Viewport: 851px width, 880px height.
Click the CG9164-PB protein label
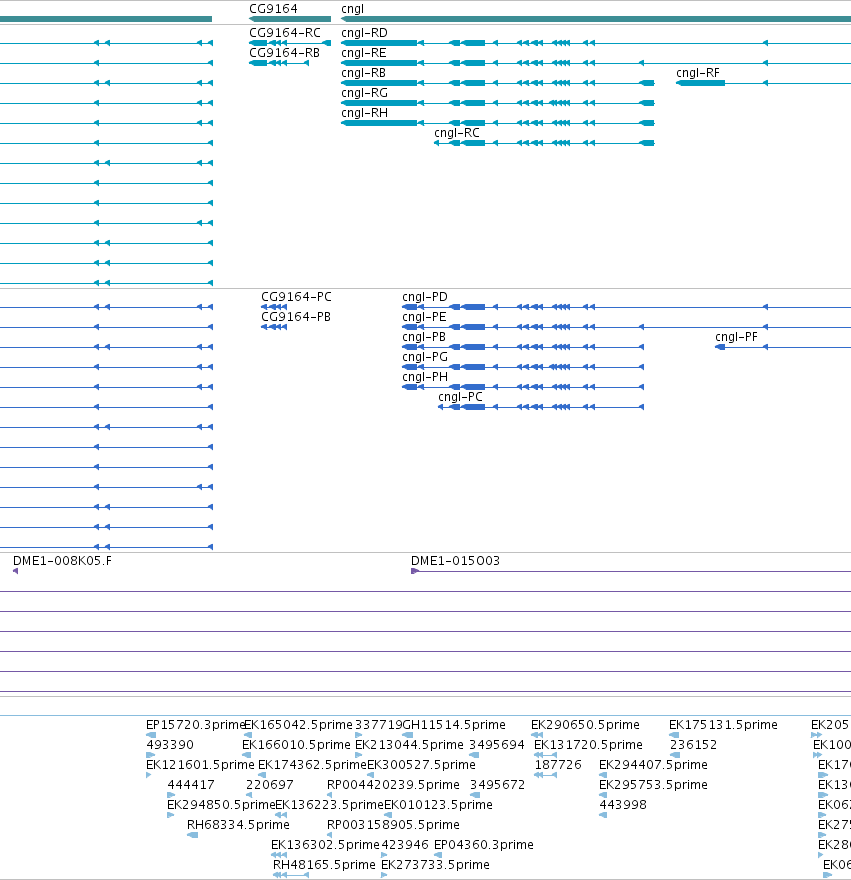pyautogui.click(x=296, y=317)
